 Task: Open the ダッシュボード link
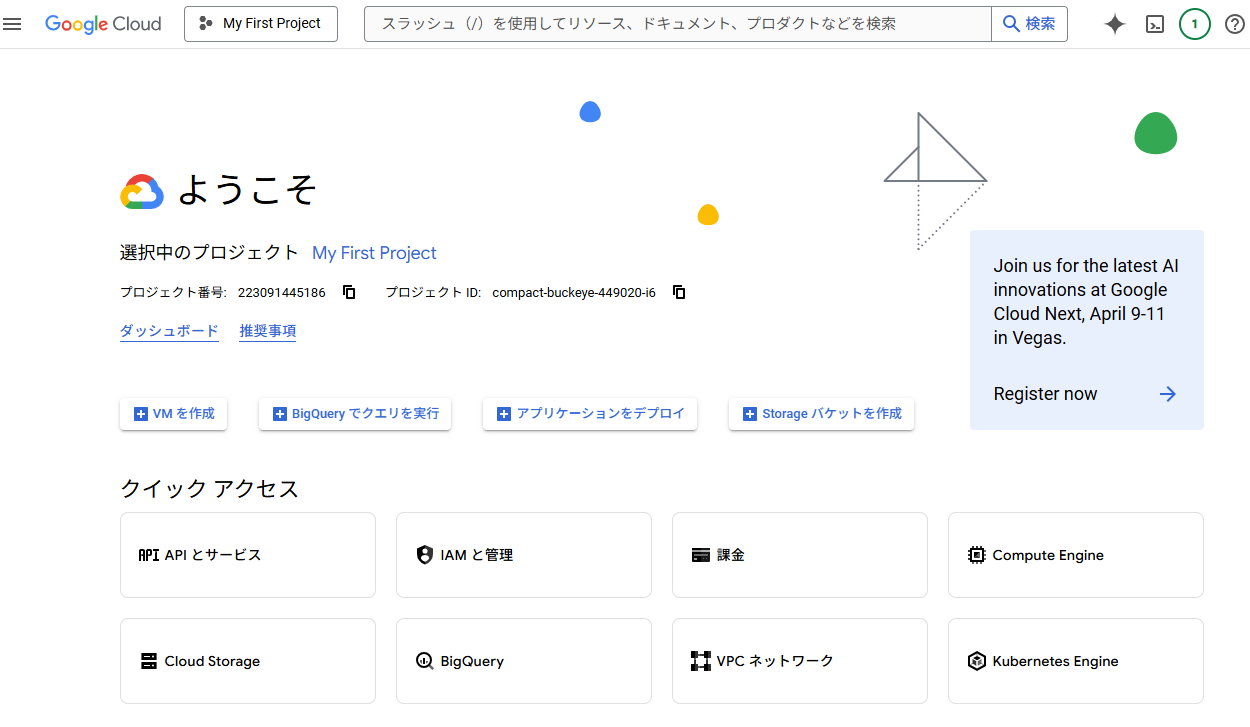click(x=169, y=330)
